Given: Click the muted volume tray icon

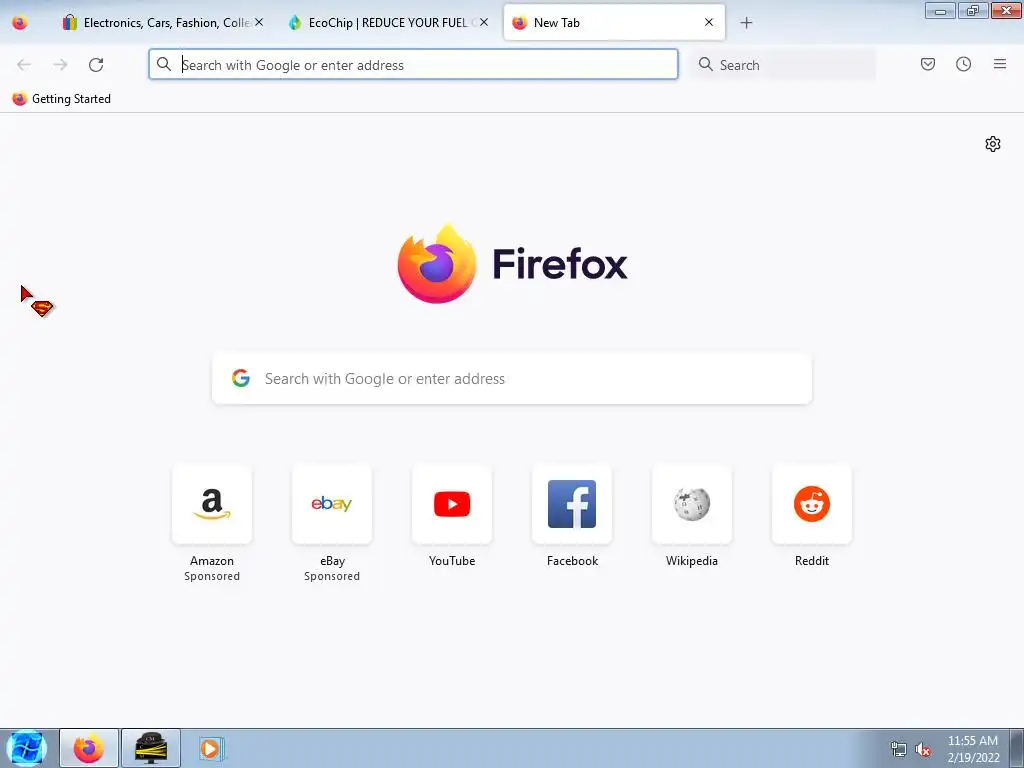Looking at the screenshot, I should (923, 749).
